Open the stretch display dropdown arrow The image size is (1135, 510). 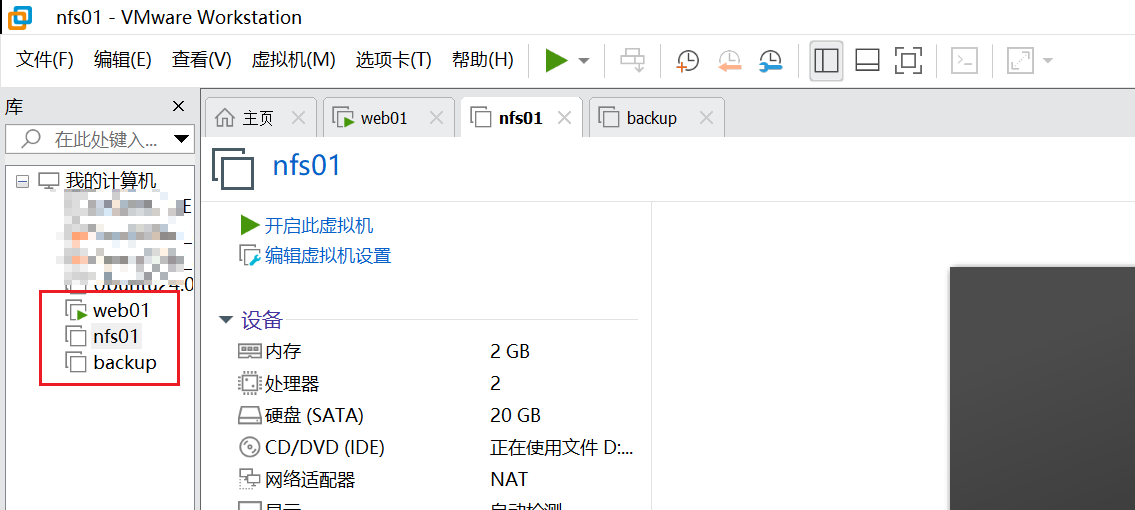point(1047,61)
